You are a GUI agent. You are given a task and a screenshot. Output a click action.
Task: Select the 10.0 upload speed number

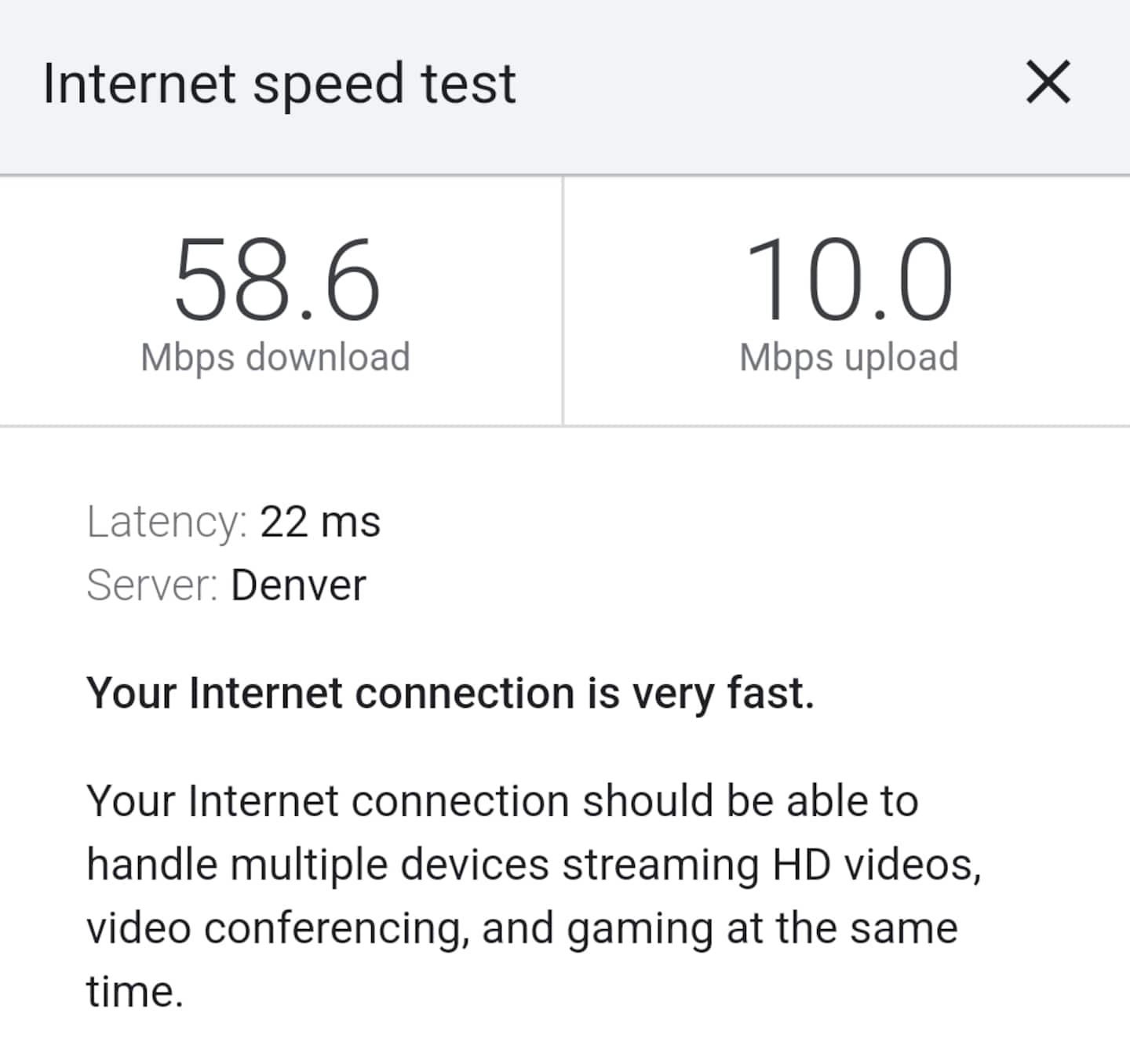pos(848,281)
